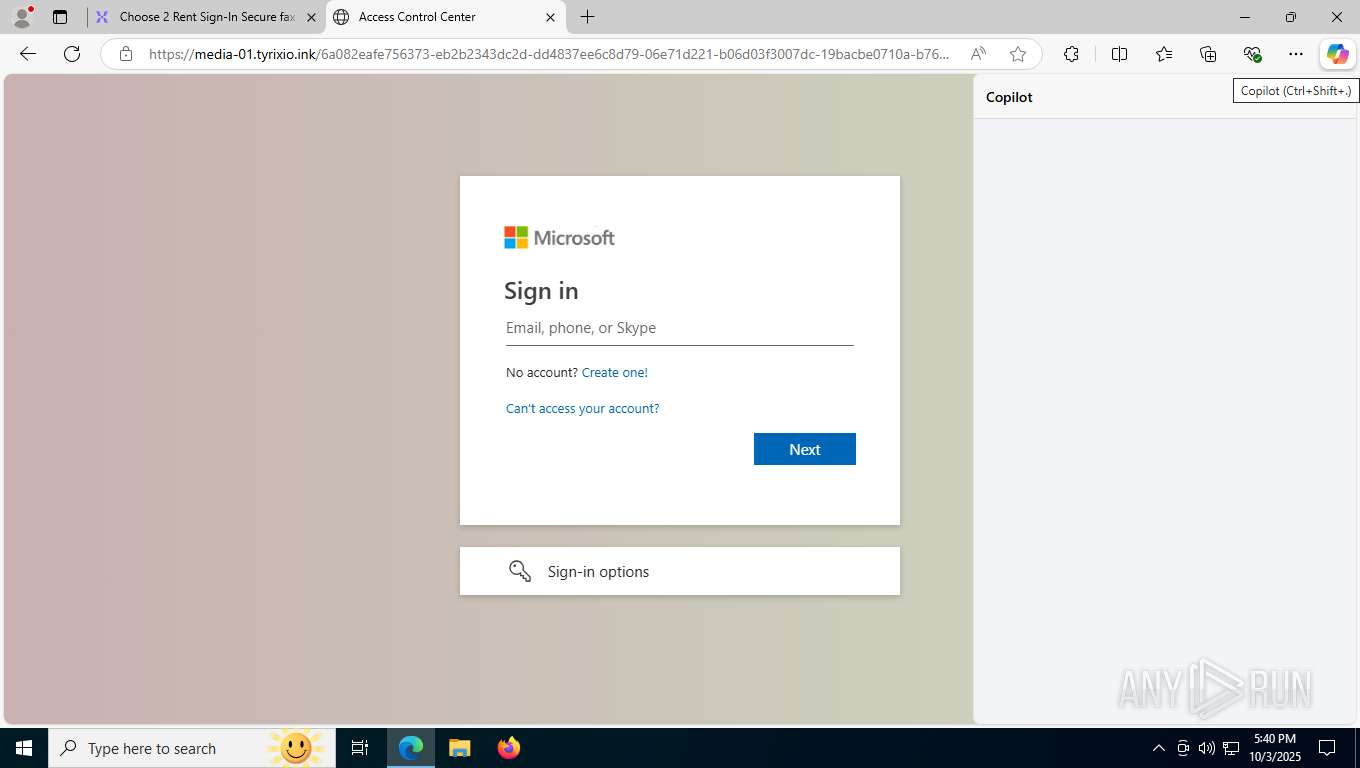Viewport: 1360px width, 768px height.
Task: Show hidden system tray icons
Action: 1159,748
